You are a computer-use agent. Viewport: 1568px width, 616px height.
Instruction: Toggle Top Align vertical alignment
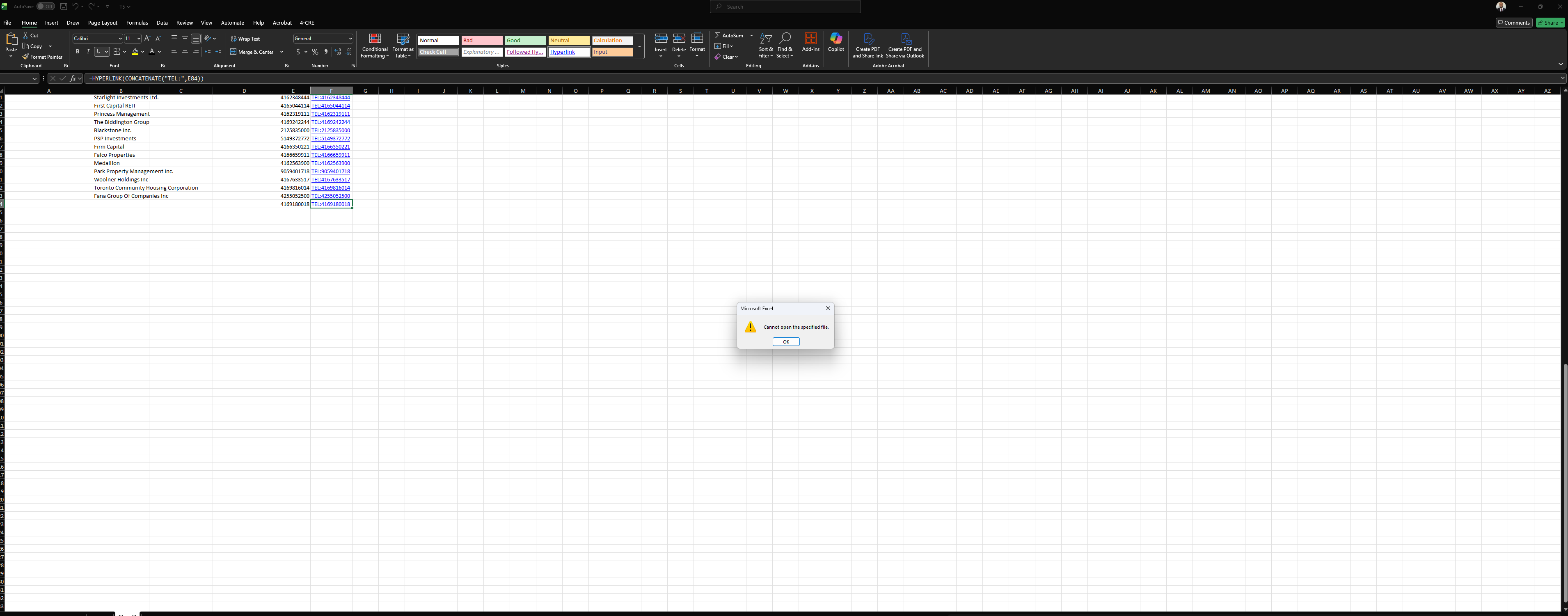174,38
